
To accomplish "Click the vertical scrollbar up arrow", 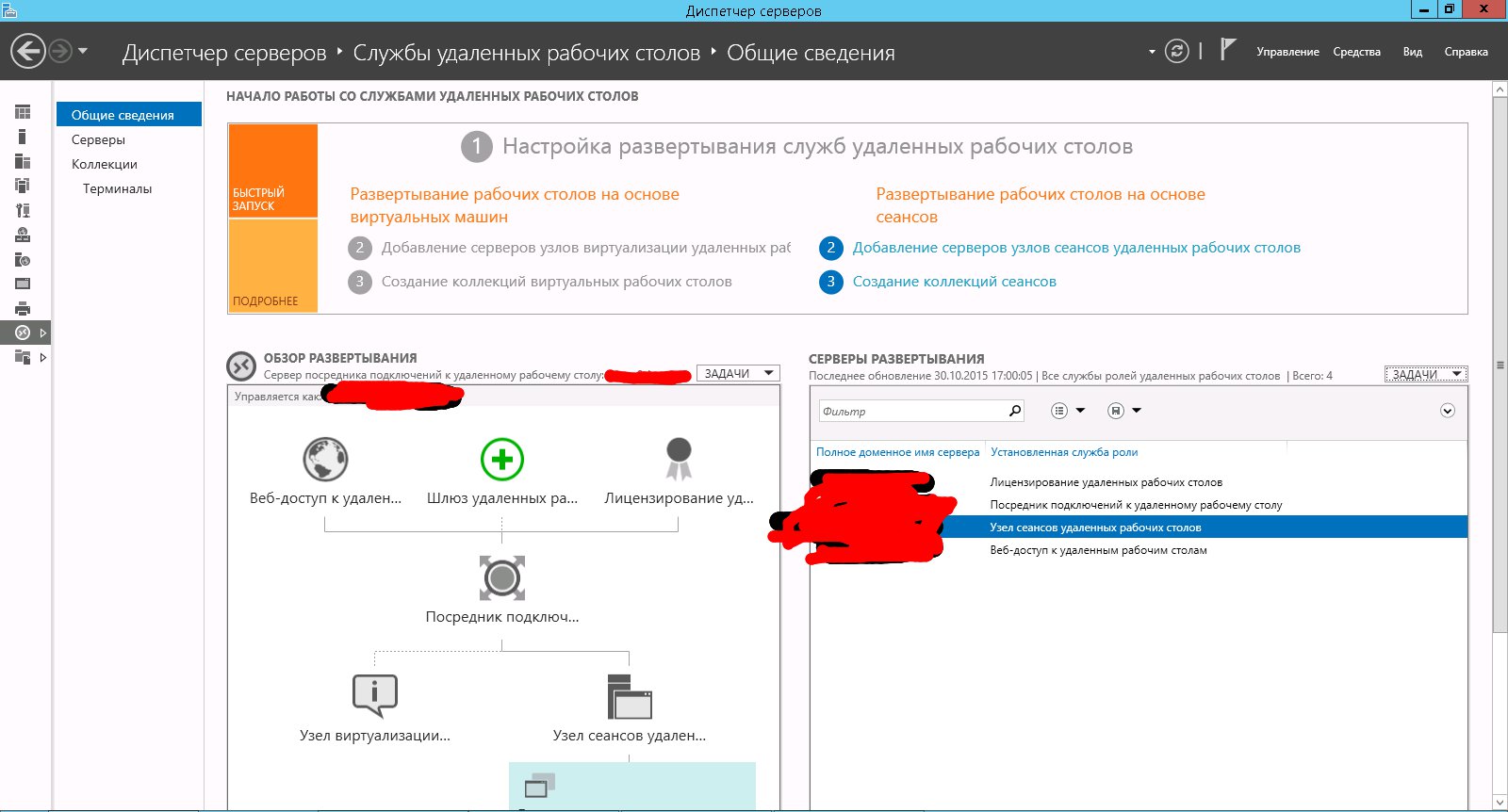I will 1500,89.
